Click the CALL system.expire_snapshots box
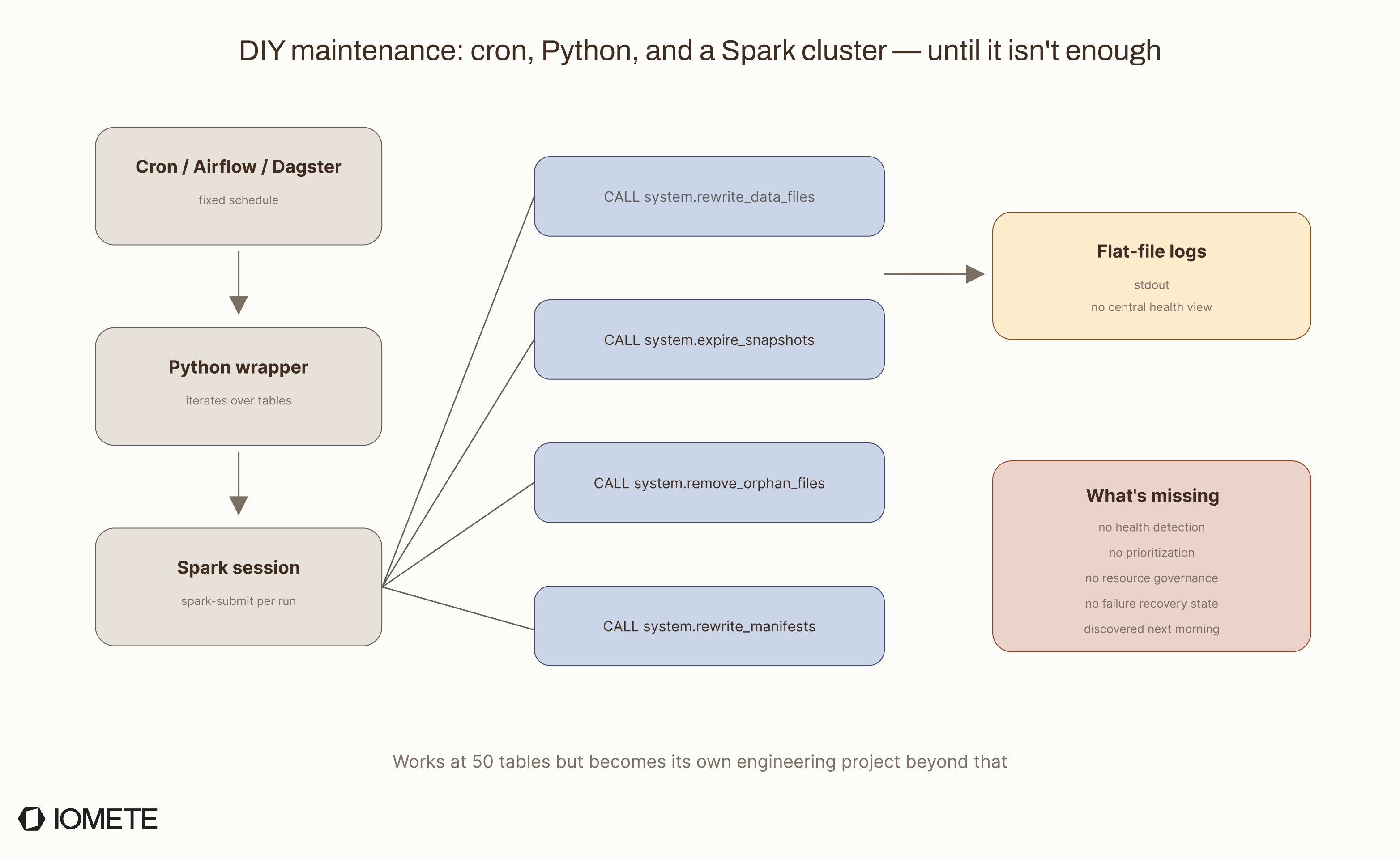Viewport: 1400px width, 859px height. [x=709, y=340]
